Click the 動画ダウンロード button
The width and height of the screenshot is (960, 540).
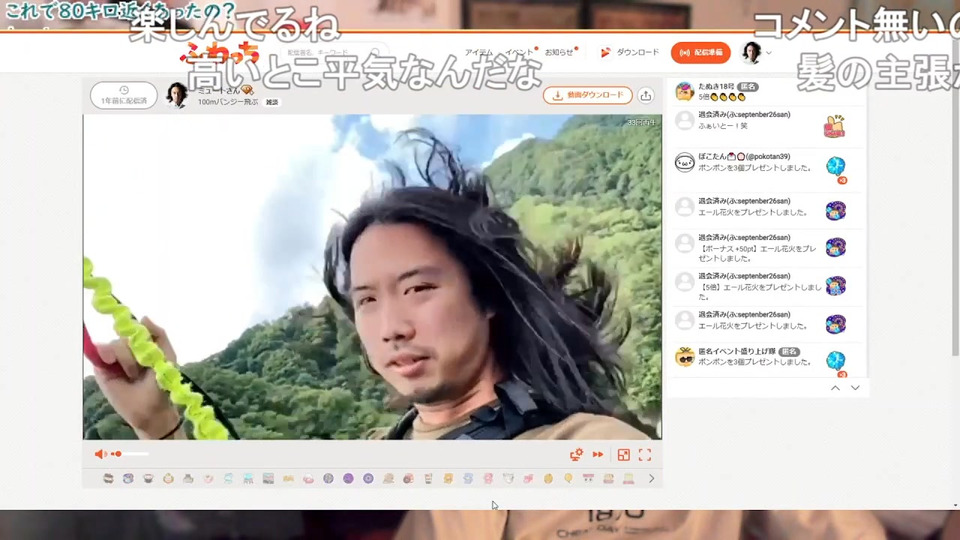click(x=588, y=96)
